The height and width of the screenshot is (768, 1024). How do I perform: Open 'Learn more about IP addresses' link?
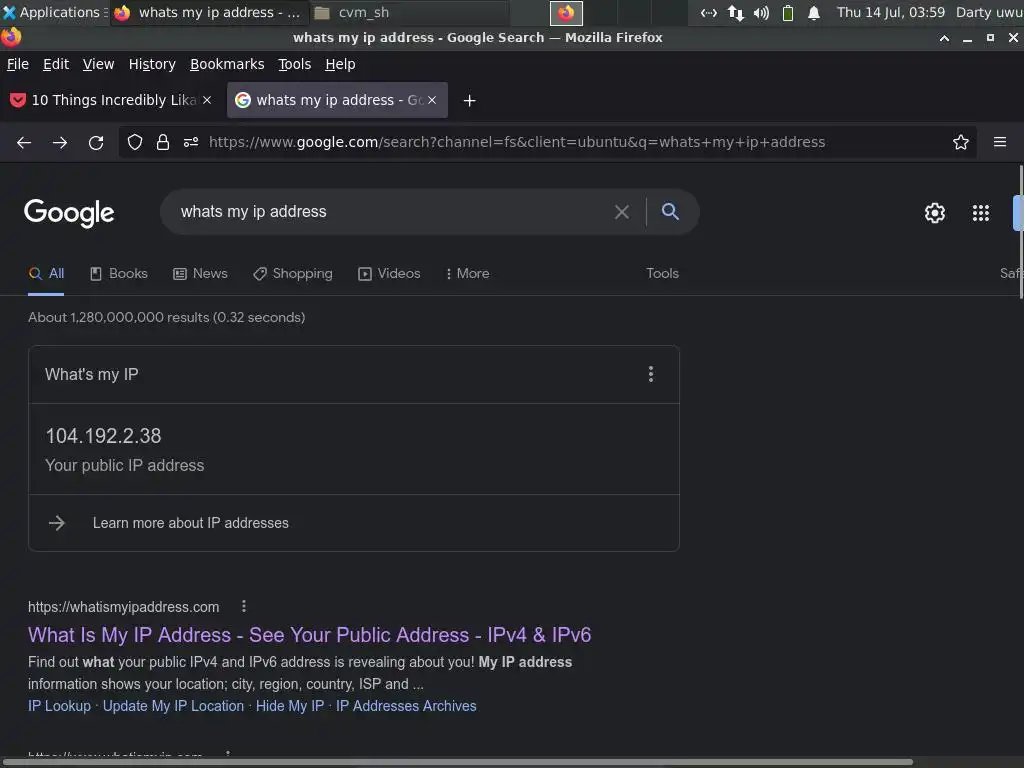point(190,523)
